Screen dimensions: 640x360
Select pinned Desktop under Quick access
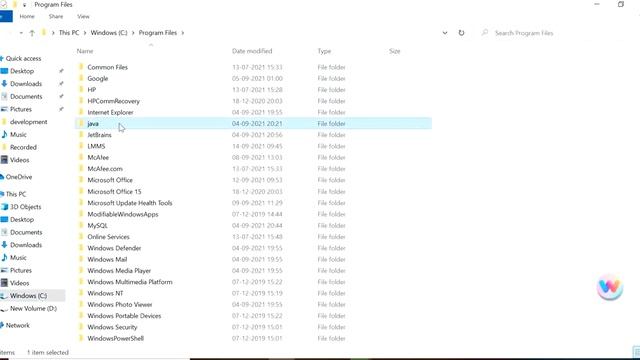pos(22,71)
